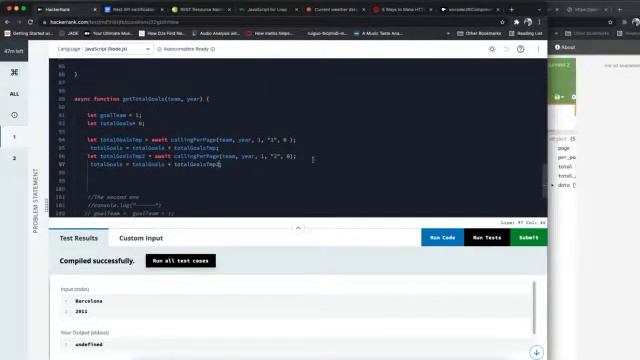
Task: Switch to the Current weather data tab
Action: (x=335, y=9)
